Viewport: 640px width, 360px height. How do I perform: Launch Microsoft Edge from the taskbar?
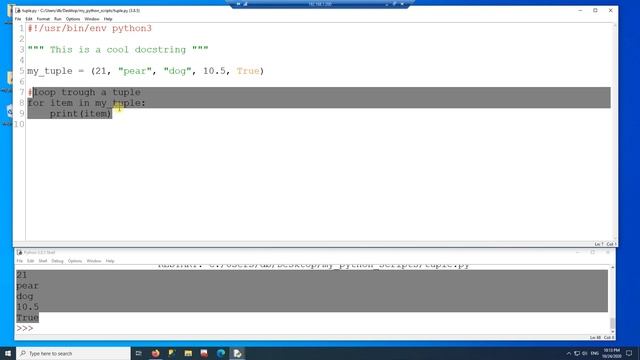221,353
